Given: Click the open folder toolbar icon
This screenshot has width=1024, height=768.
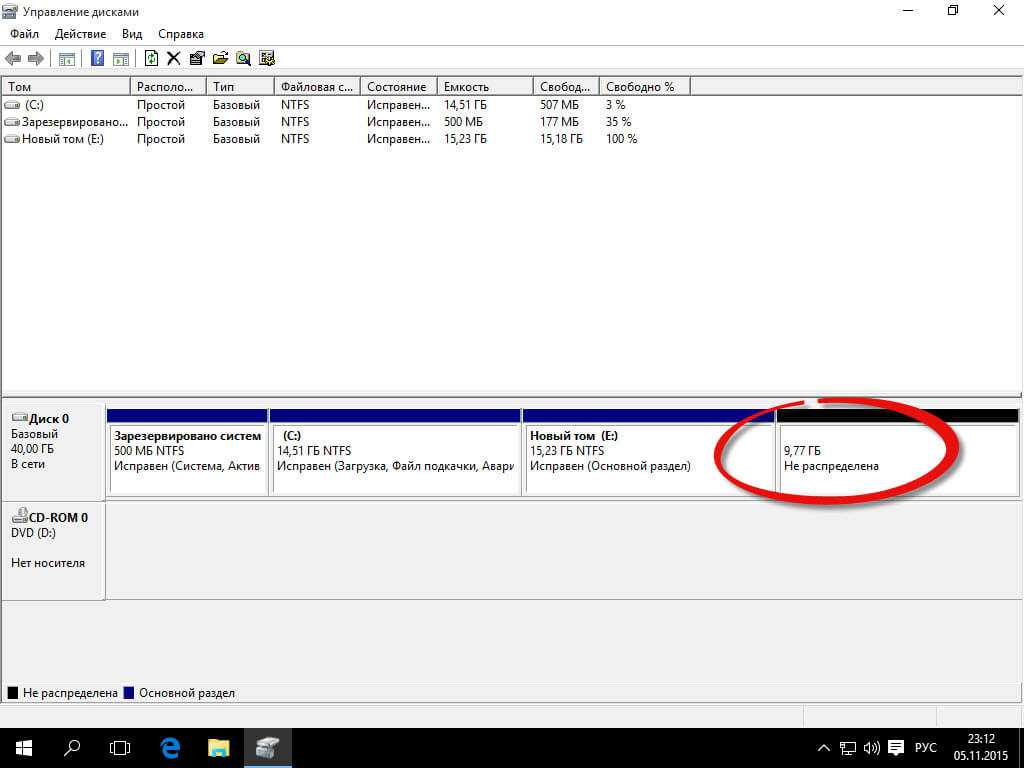Looking at the screenshot, I should (x=220, y=59).
